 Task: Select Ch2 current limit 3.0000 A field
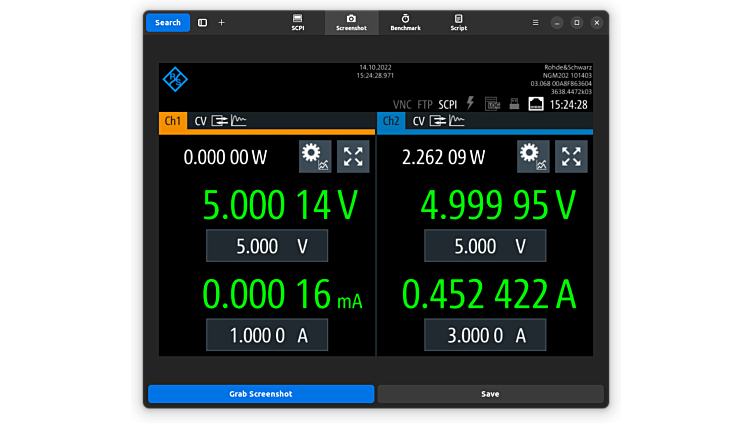[x=485, y=336]
